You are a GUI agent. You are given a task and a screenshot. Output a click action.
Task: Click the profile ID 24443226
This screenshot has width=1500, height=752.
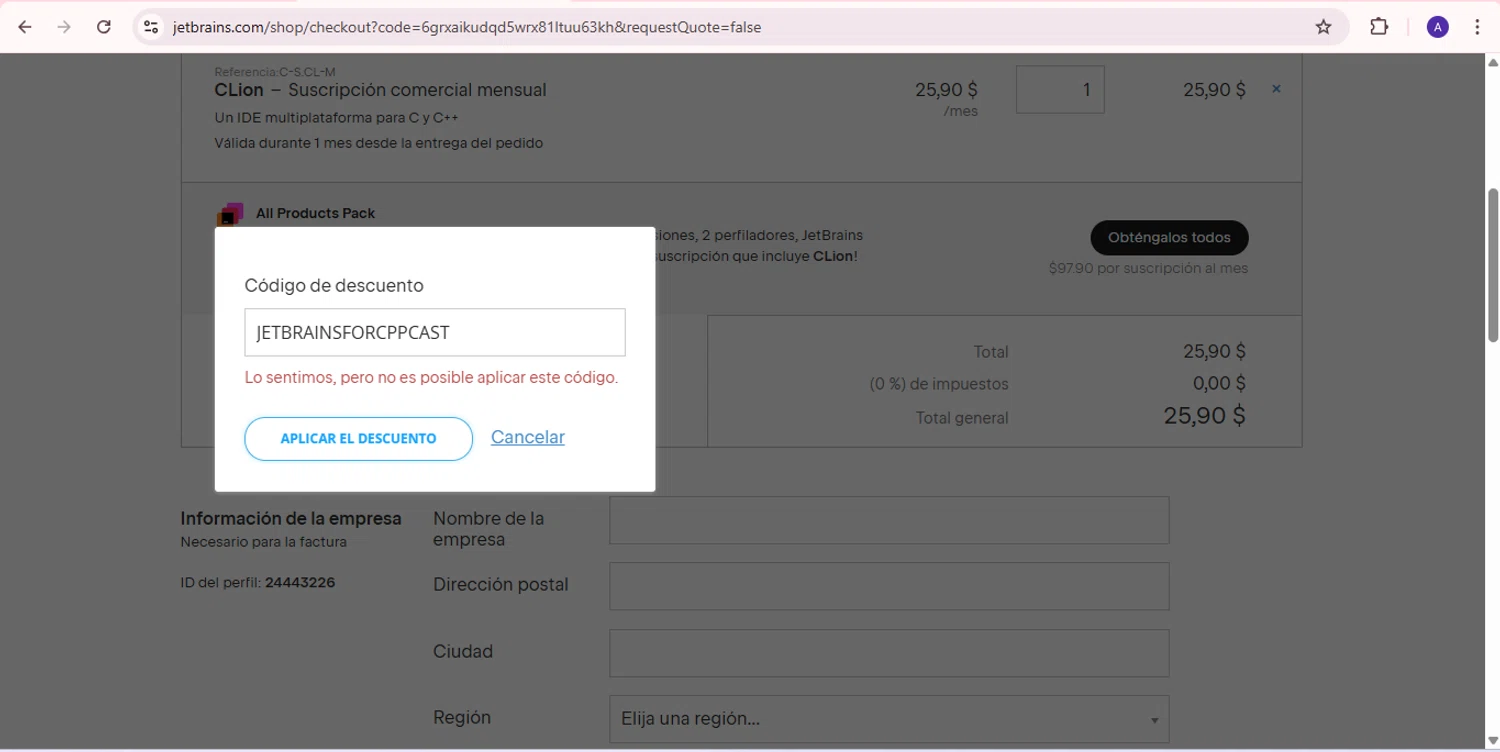tap(300, 582)
